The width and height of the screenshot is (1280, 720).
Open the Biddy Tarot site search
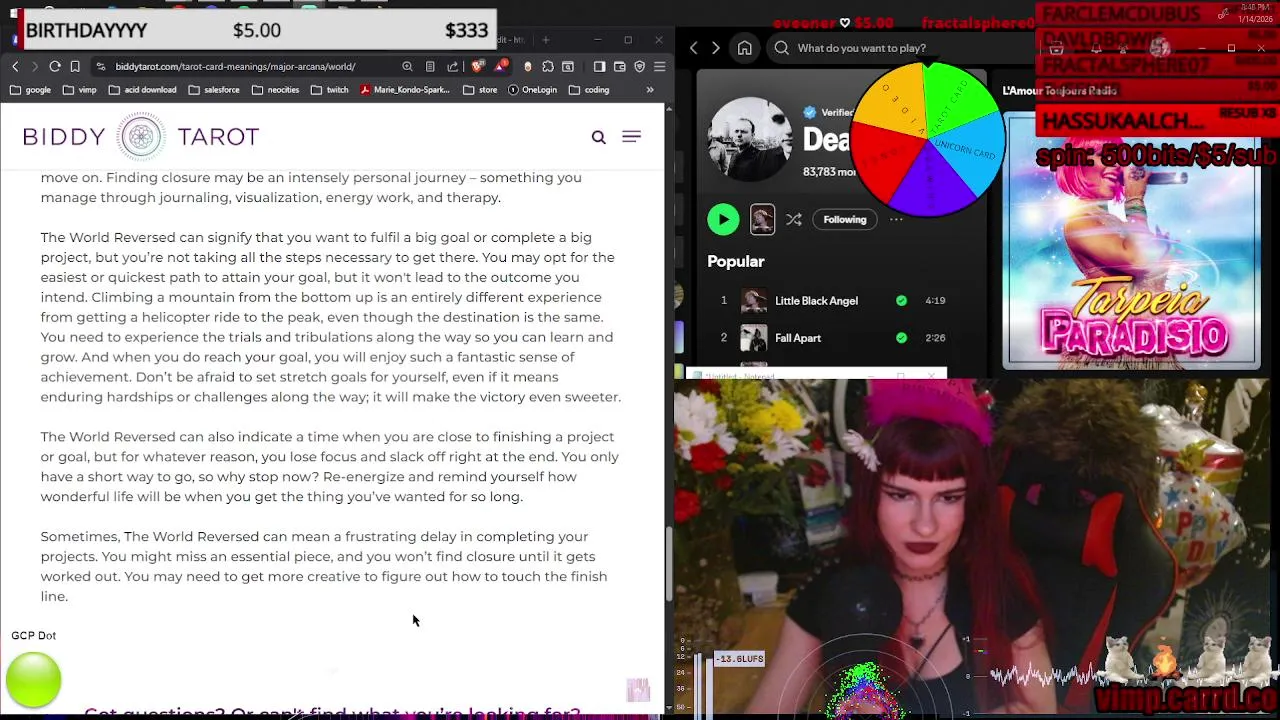(x=598, y=137)
